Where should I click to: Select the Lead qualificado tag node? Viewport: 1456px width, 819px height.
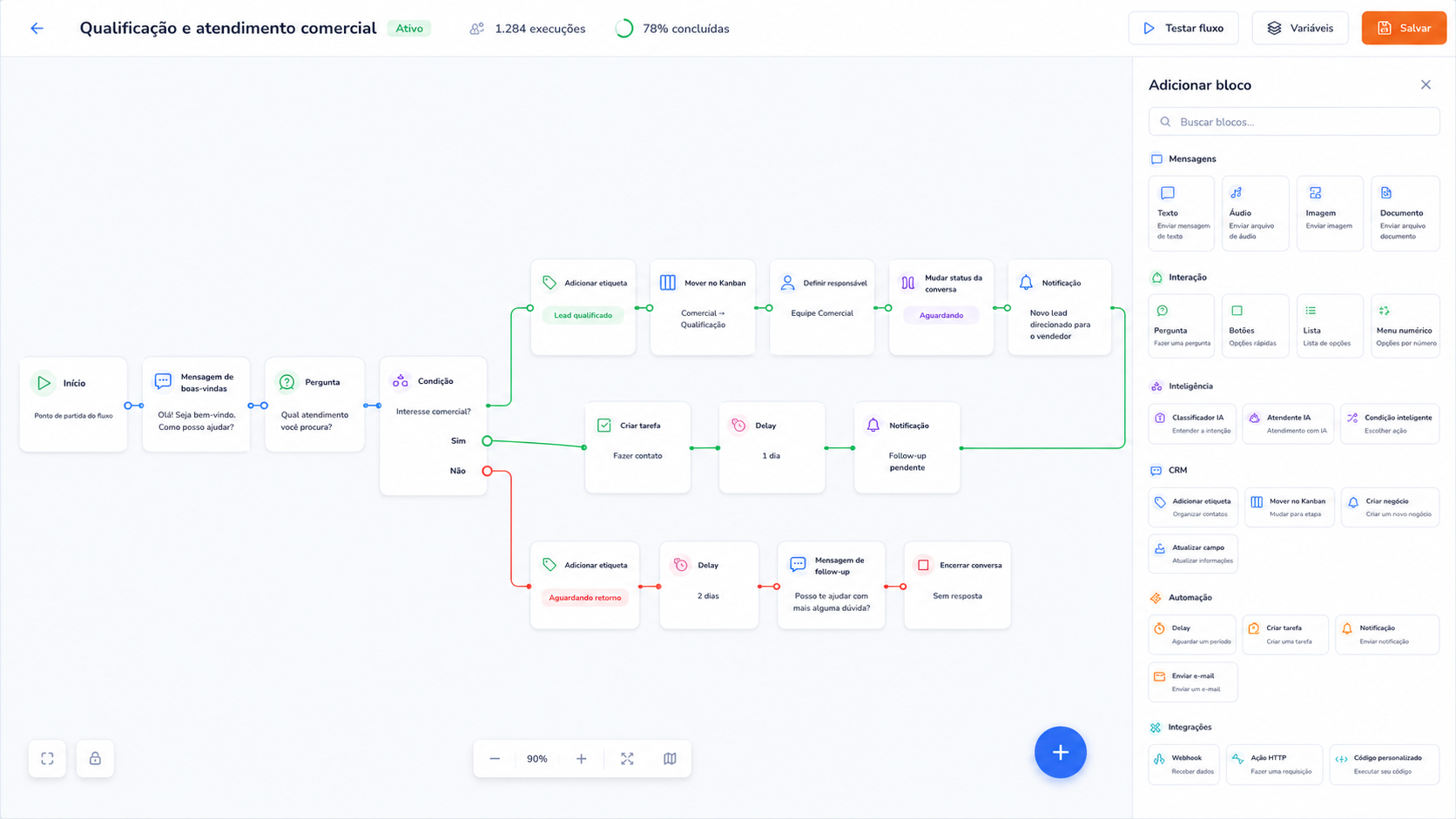[583, 307]
